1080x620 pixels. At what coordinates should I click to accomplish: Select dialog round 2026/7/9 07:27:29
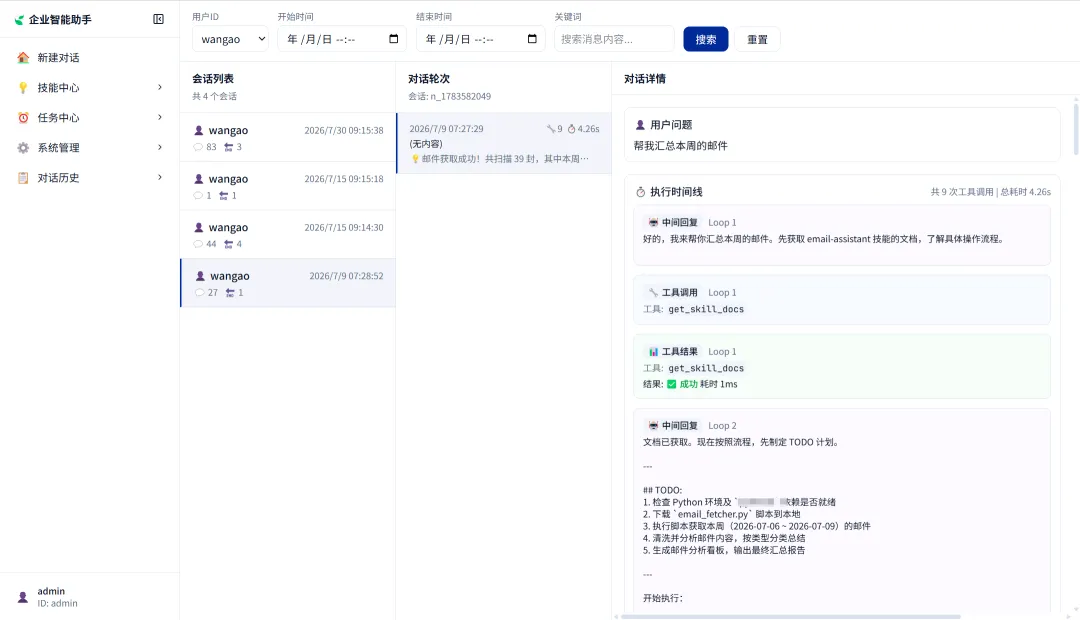[503, 143]
